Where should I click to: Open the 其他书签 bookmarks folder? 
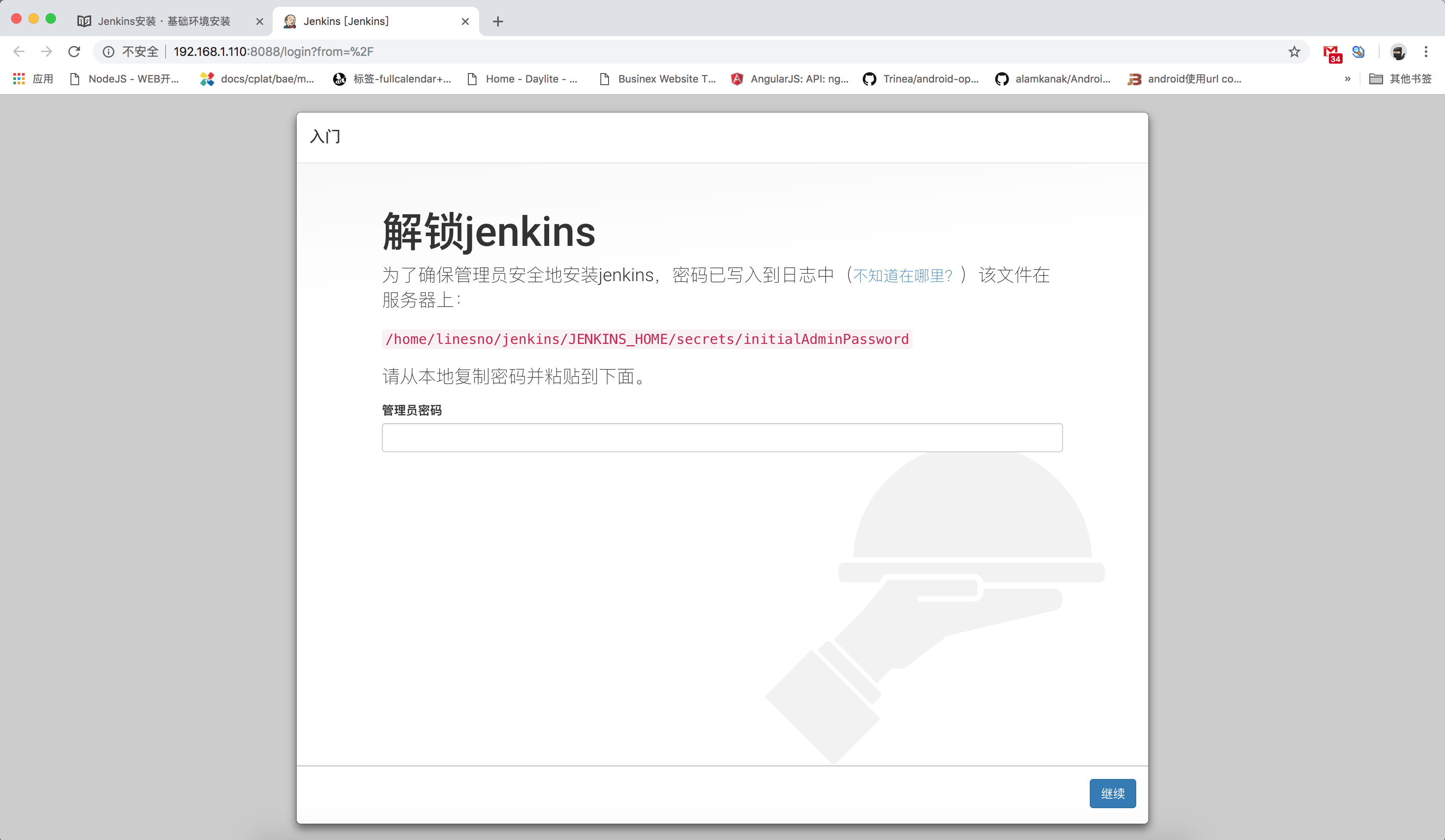pyautogui.click(x=1400, y=79)
